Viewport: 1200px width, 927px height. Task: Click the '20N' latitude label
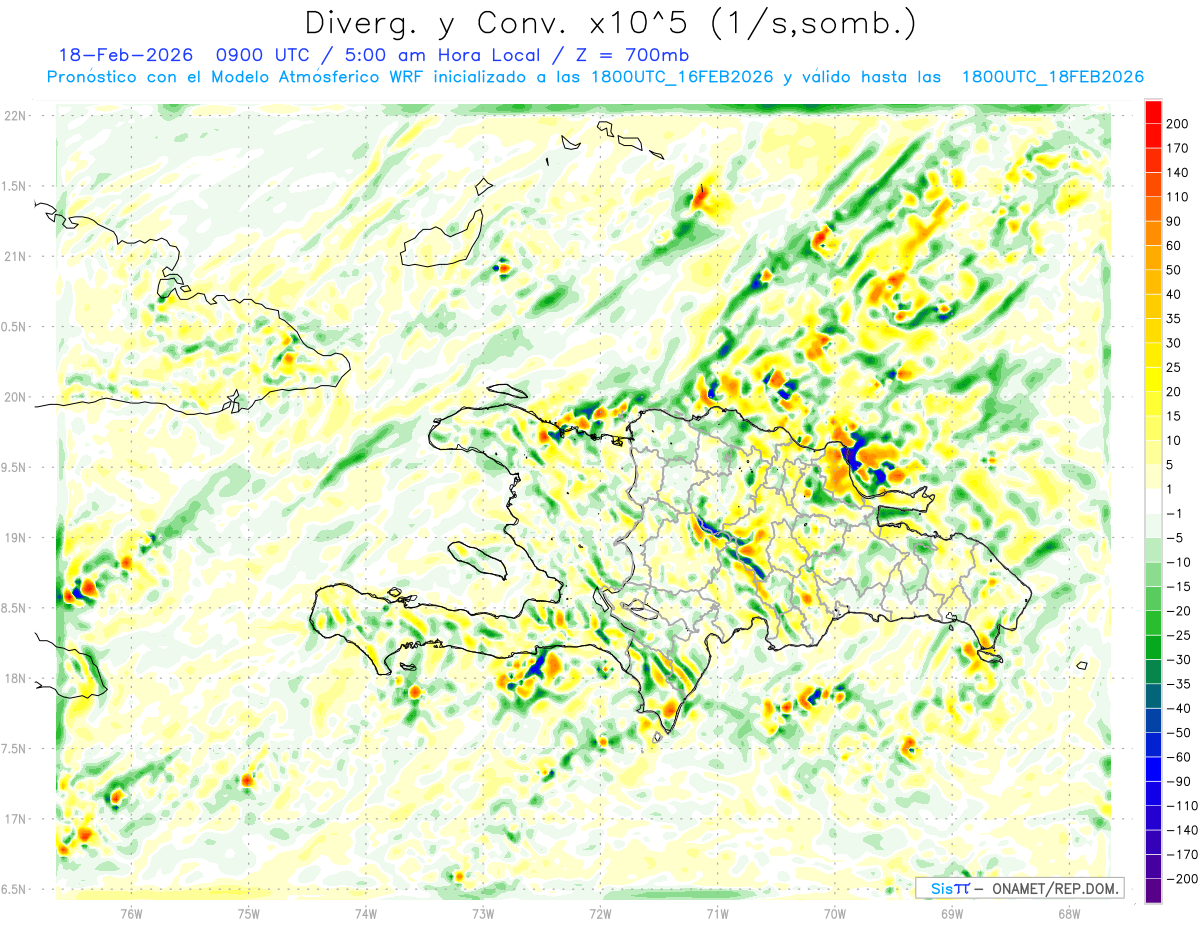[x=15, y=397]
